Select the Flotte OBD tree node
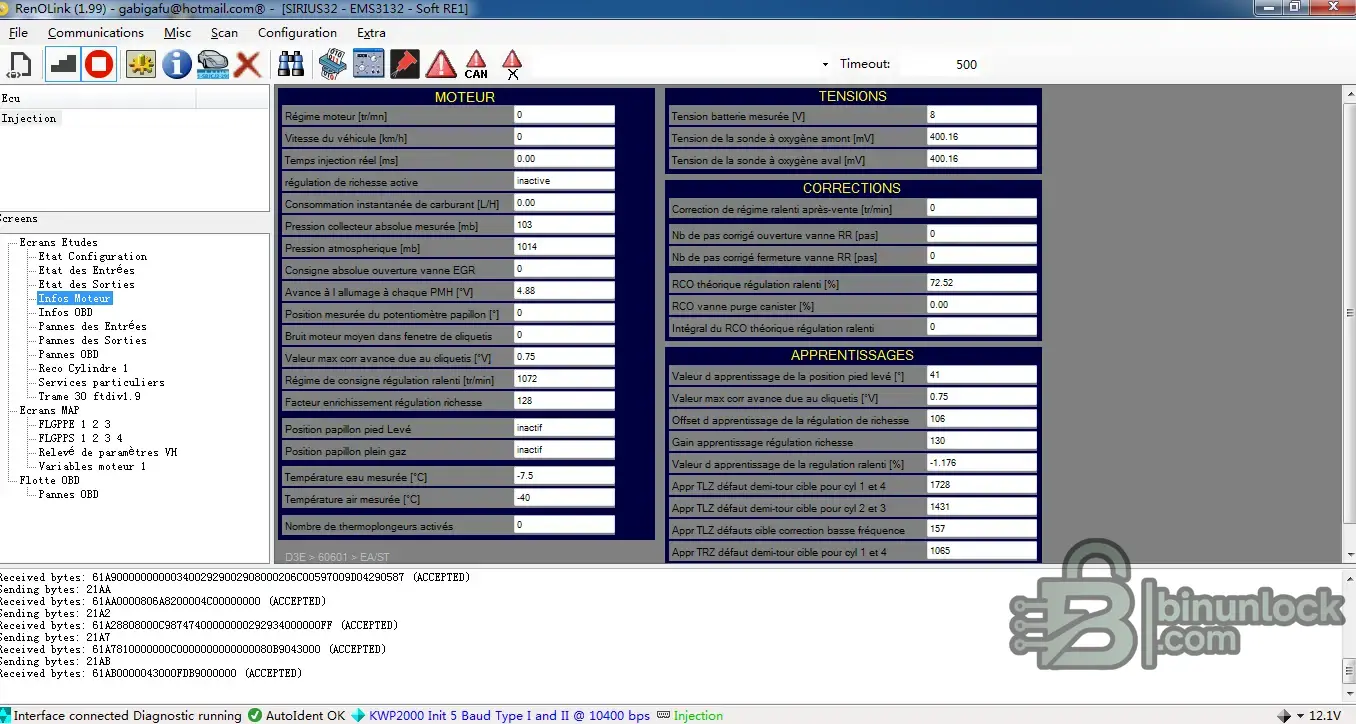1356x724 pixels. coord(49,480)
